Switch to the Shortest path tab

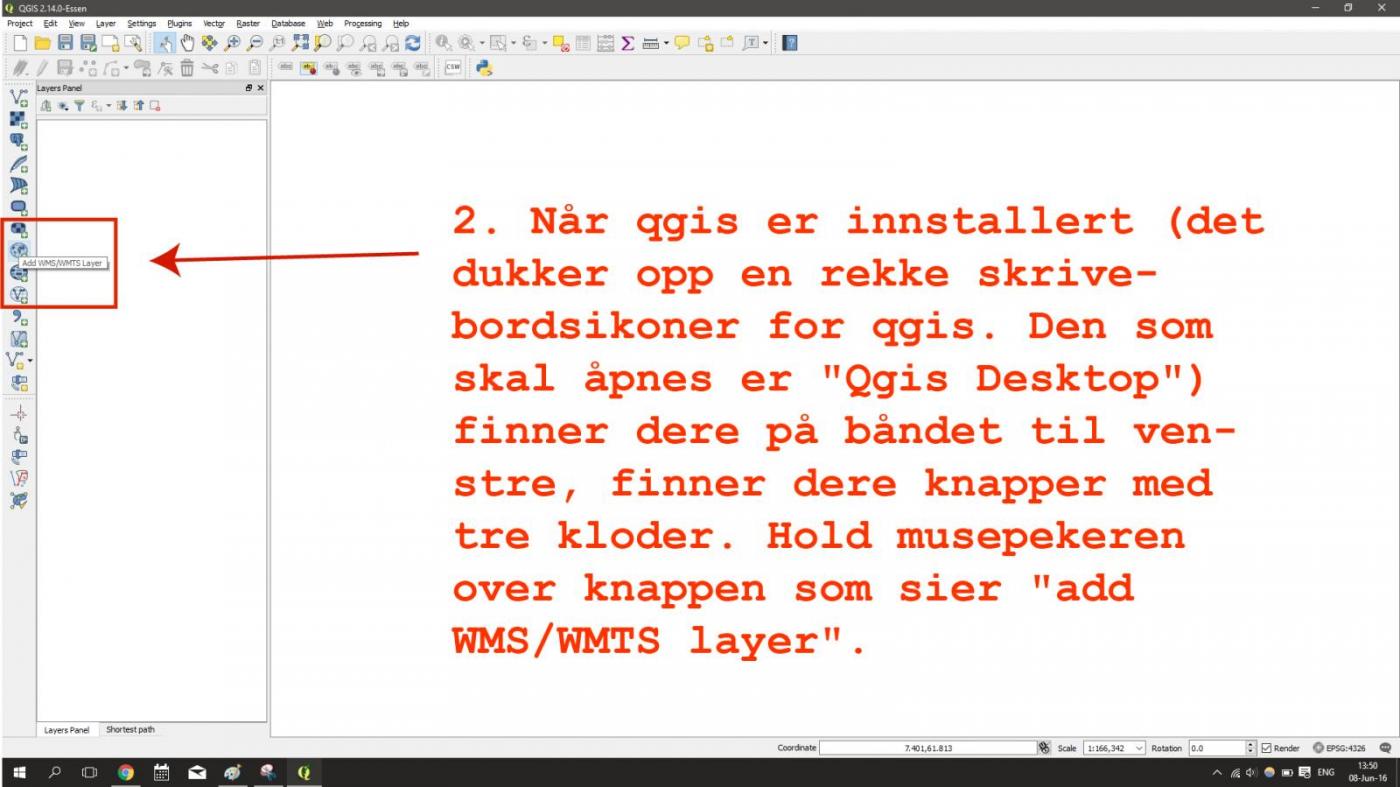(x=129, y=730)
